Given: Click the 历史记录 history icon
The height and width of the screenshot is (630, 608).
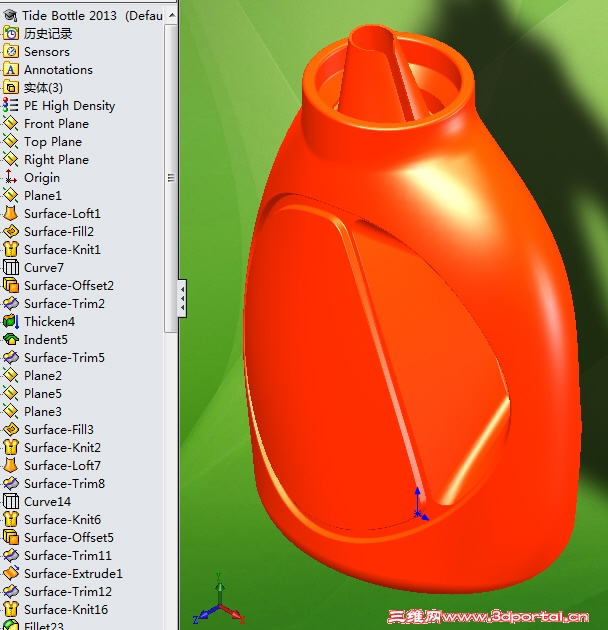Looking at the screenshot, I should click(10, 34).
